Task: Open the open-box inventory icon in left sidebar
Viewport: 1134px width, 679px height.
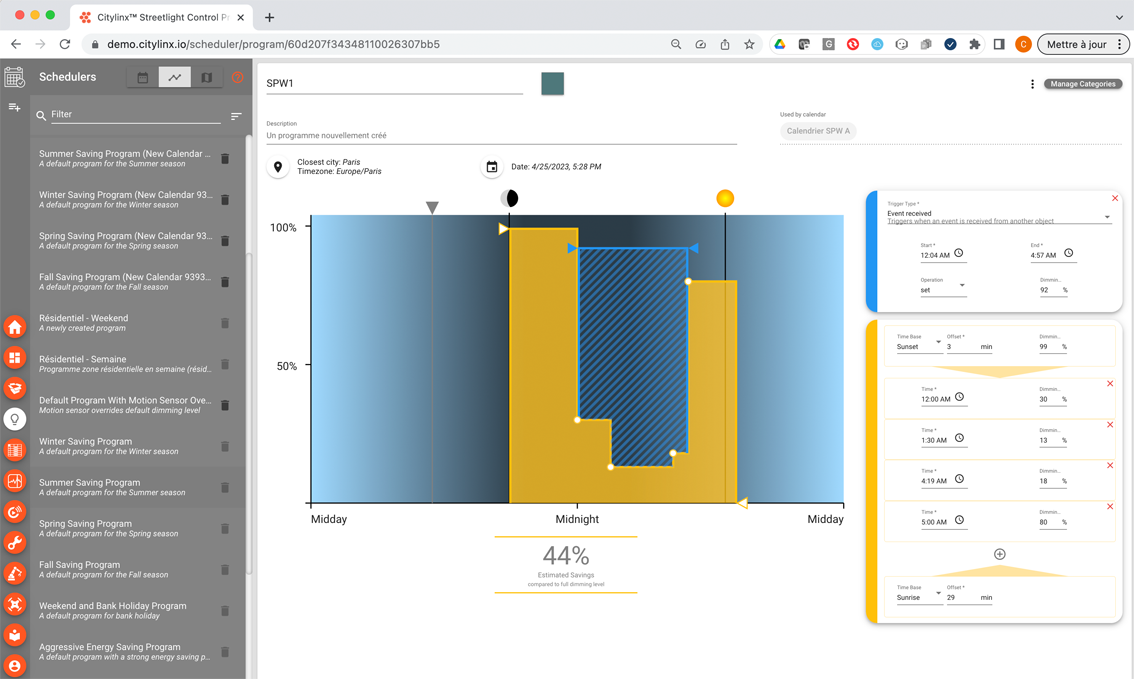Action: click(14, 388)
